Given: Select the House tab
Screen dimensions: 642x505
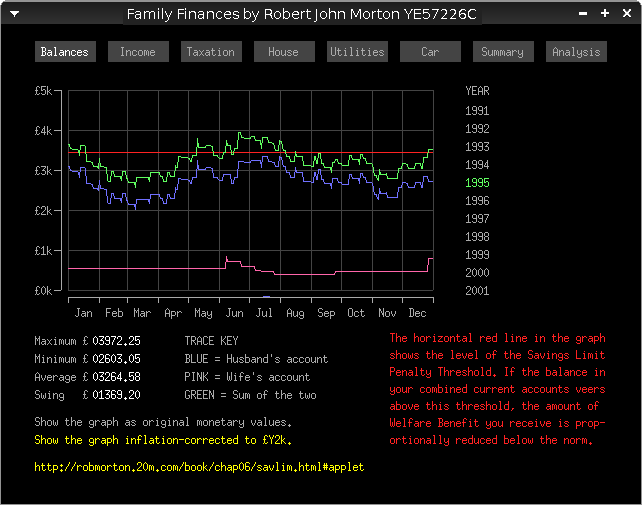Looking at the screenshot, I should pyautogui.click(x=284, y=52).
